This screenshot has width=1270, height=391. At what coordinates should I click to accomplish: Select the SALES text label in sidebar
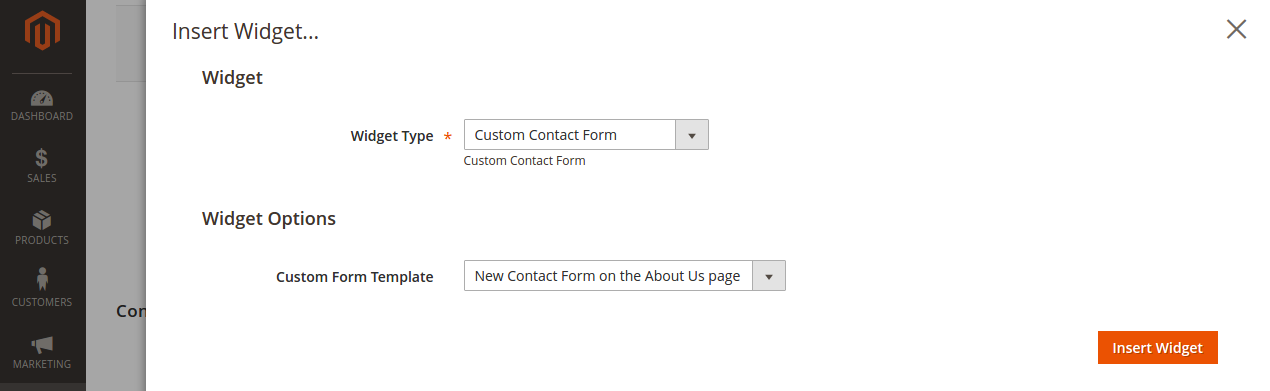tap(42, 178)
